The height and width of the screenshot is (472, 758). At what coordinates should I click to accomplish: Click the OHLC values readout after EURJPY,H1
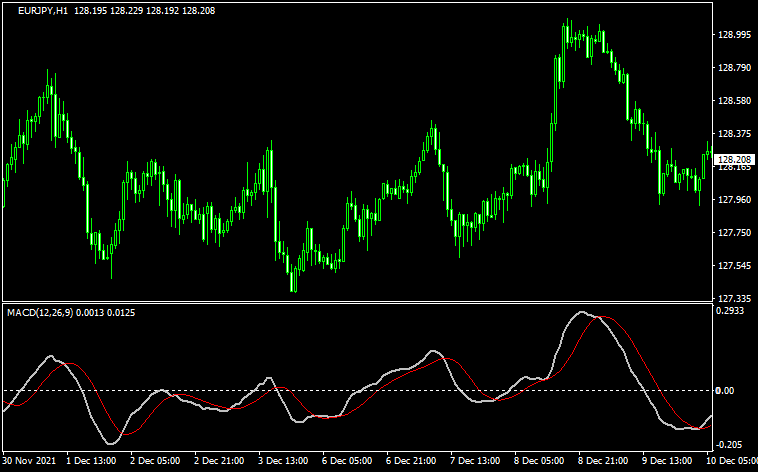click(145, 11)
